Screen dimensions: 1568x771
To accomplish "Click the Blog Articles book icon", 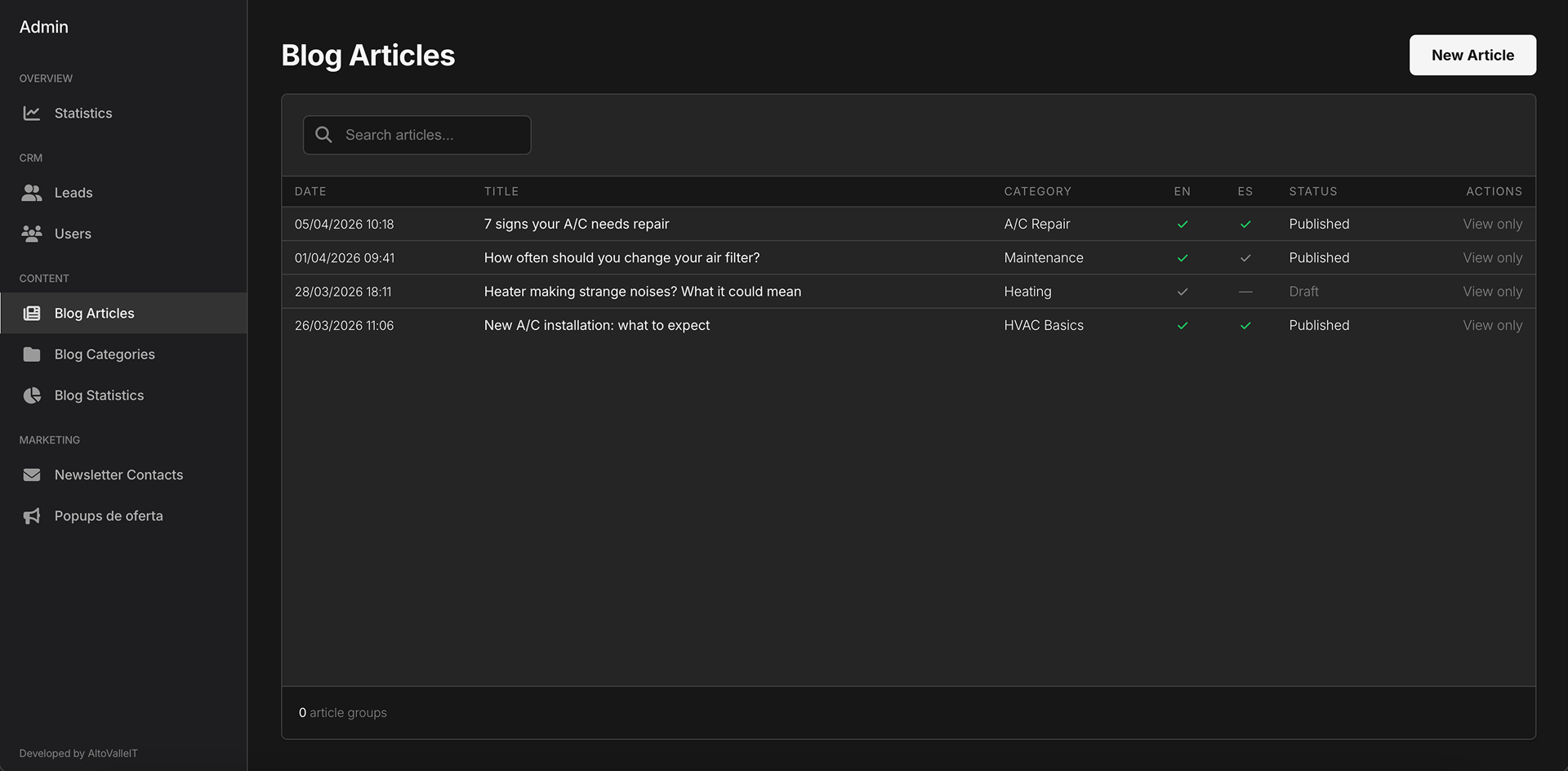I will (x=31, y=313).
